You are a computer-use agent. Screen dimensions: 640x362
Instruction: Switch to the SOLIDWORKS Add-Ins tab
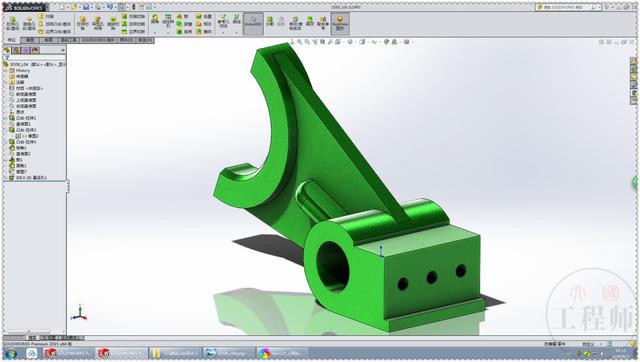click(98, 40)
